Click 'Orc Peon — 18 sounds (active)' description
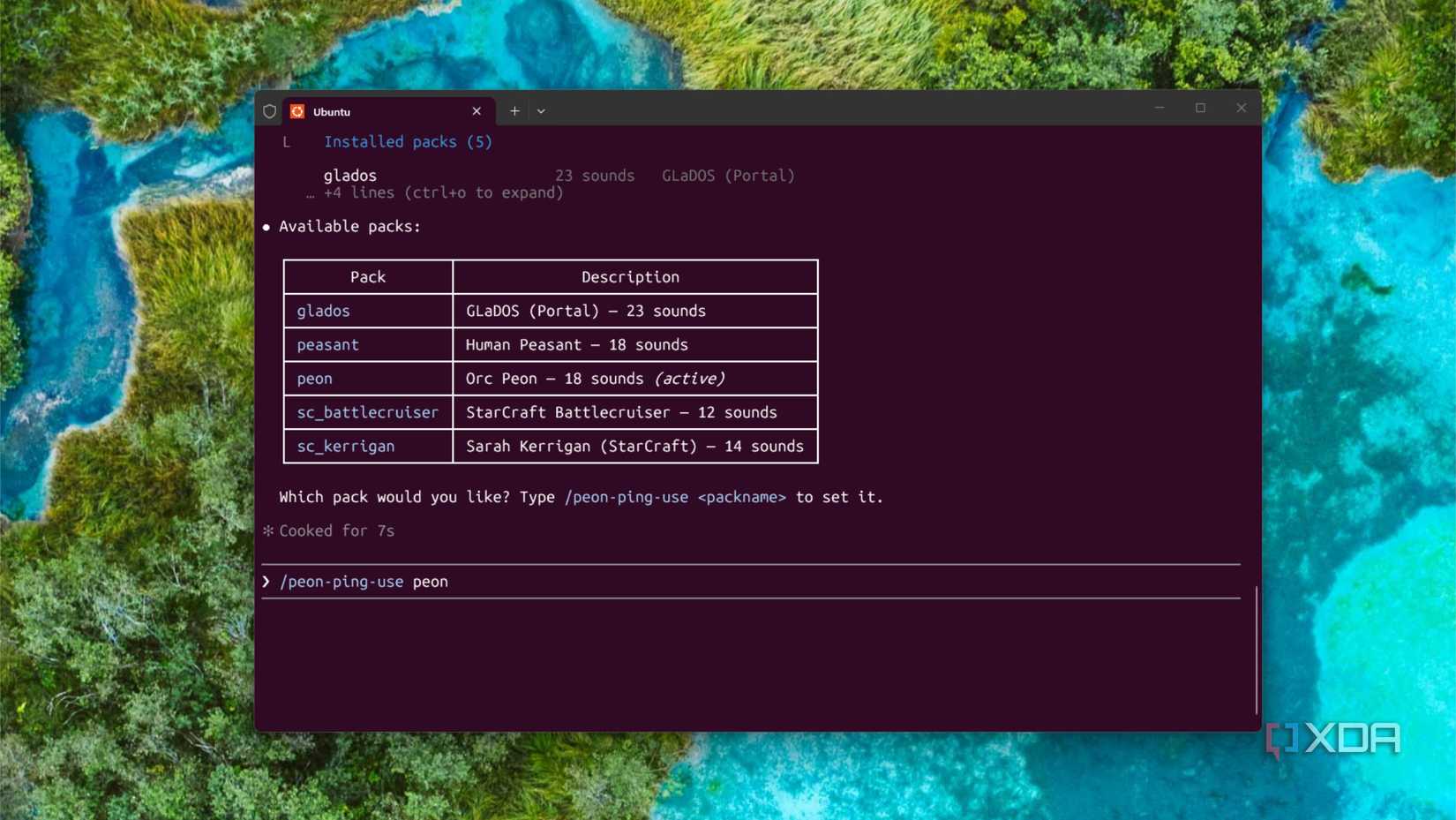1456x820 pixels. pos(596,379)
